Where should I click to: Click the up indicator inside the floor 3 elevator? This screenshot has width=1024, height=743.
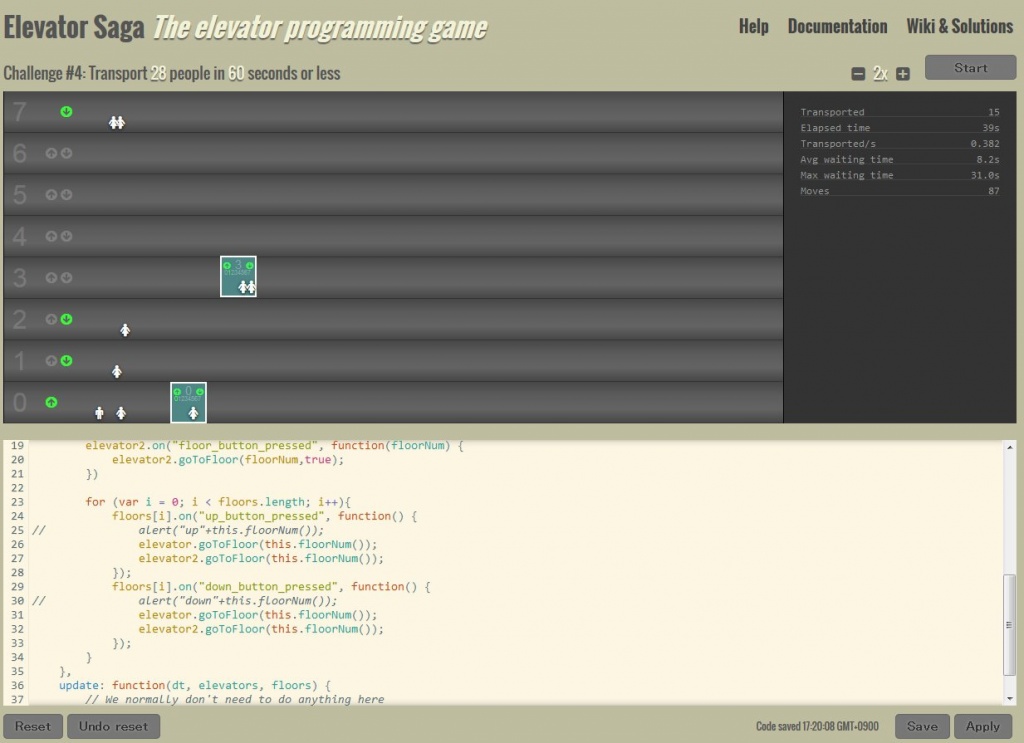coord(227,266)
